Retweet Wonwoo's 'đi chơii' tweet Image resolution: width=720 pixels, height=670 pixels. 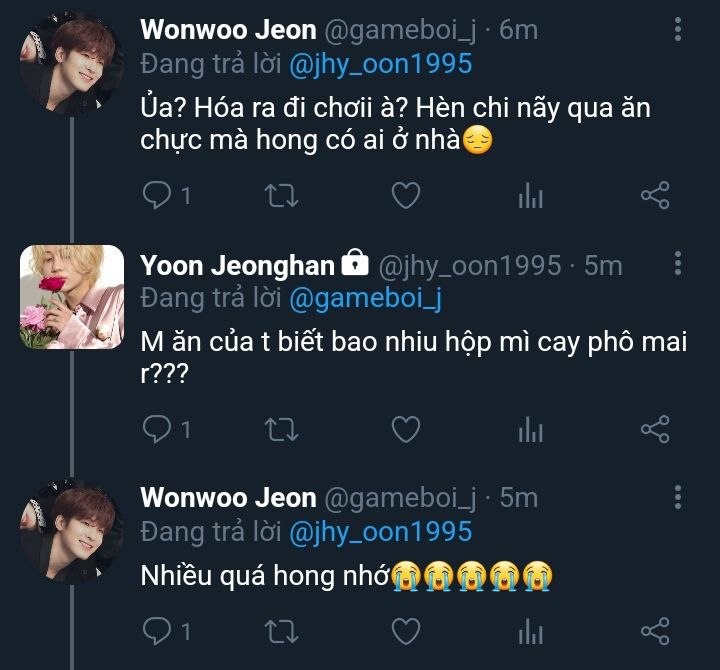[x=282, y=195]
